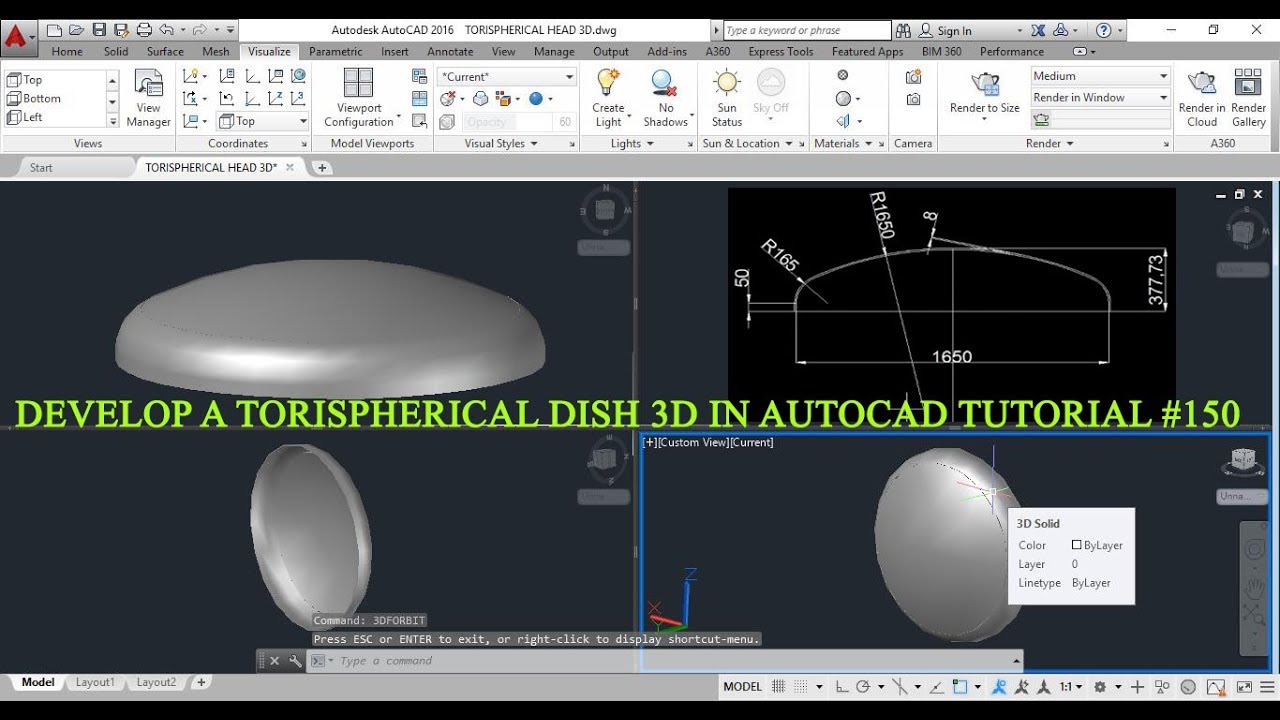
Task: Click the command line customize wrench icon
Action: point(295,661)
